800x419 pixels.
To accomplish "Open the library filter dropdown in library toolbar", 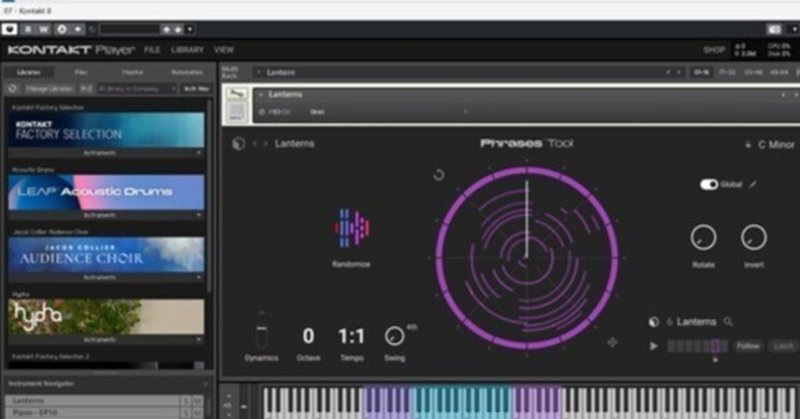I will (137, 89).
